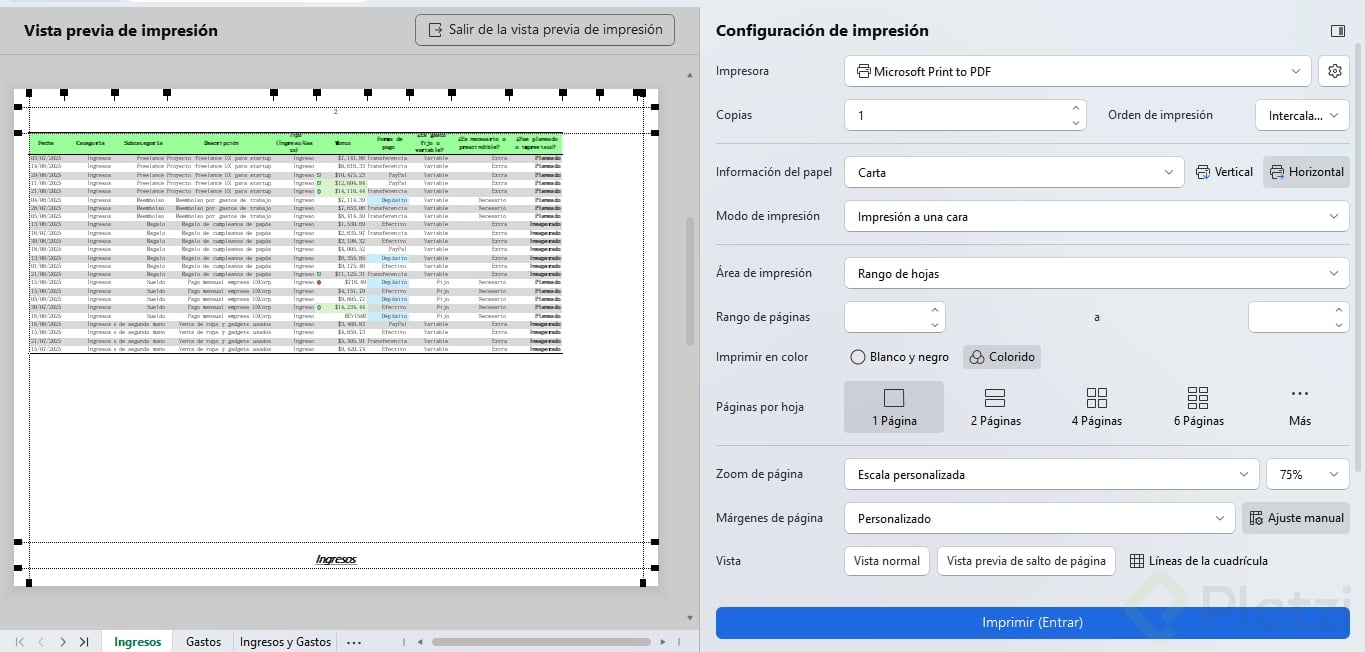Go to previous sheet tab arrow
The width and height of the screenshot is (1365, 652).
click(x=40, y=642)
